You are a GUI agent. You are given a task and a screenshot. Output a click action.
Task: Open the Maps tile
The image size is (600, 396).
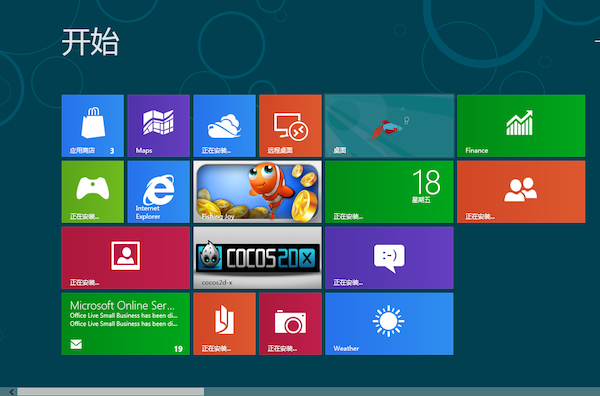[158, 126]
